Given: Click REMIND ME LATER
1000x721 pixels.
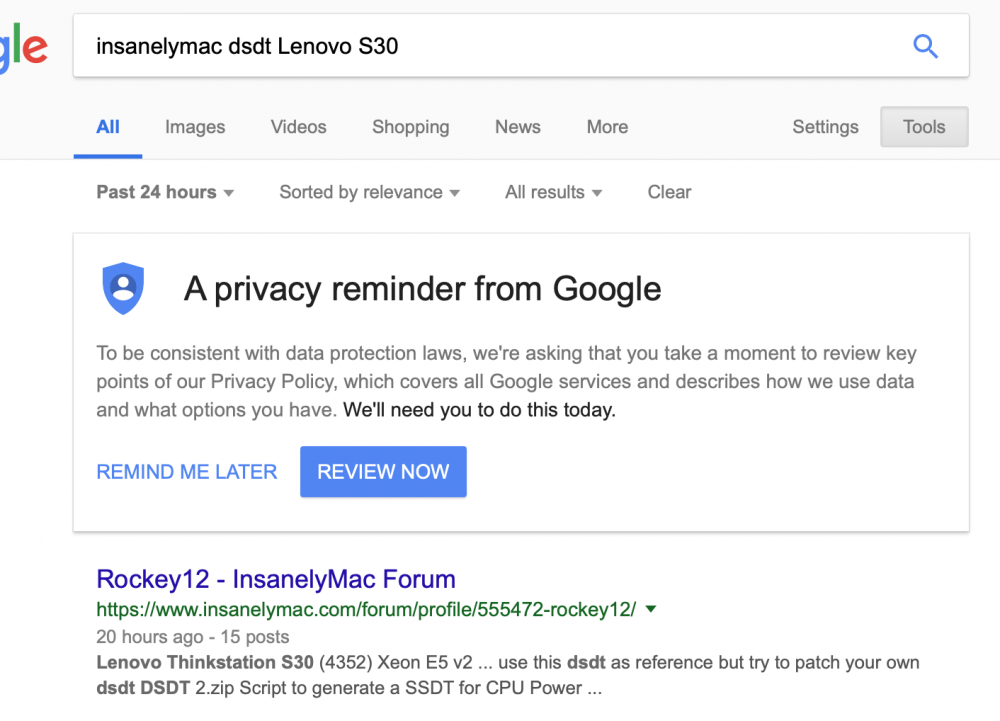Looking at the screenshot, I should click(187, 472).
